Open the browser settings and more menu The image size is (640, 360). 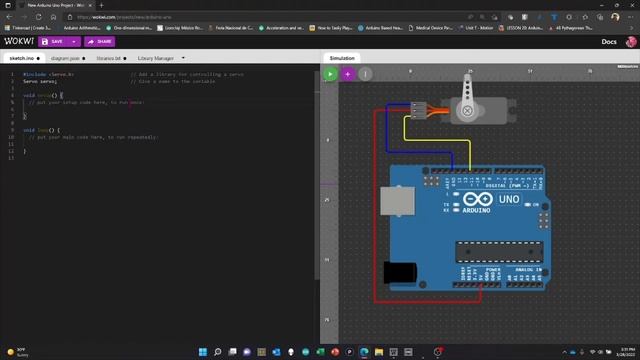pos(631,17)
